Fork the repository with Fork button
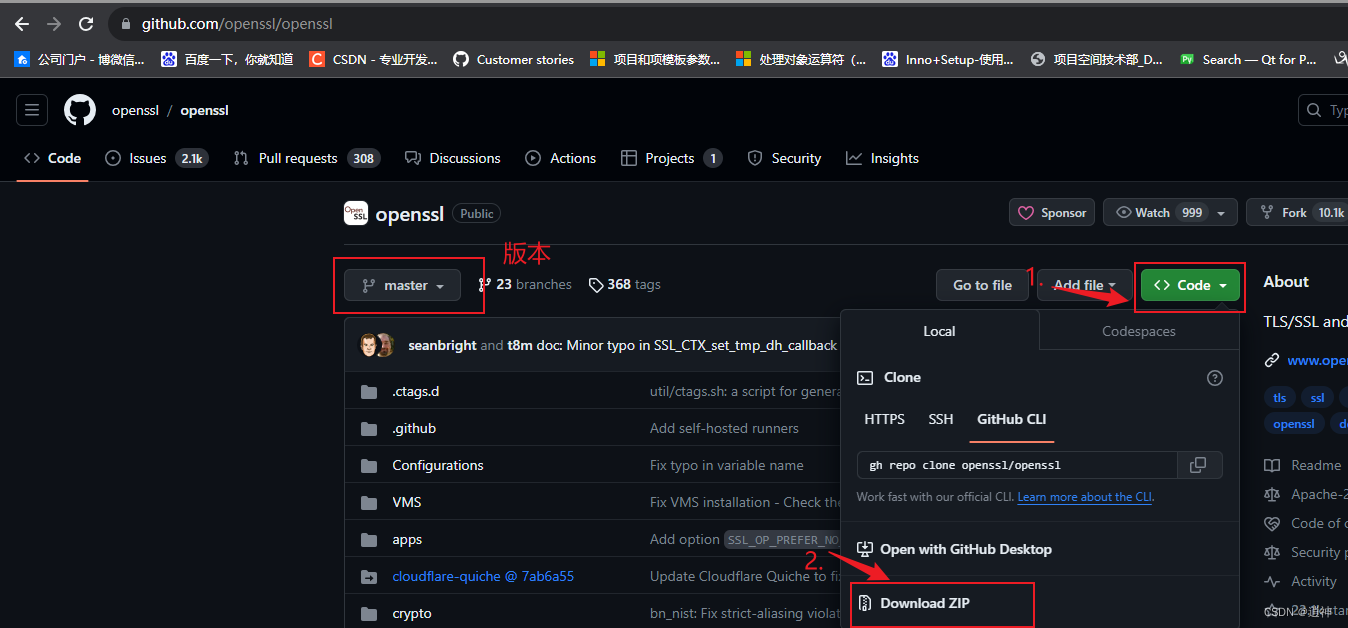This screenshot has height=628, width=1348. pos(1297,212)
